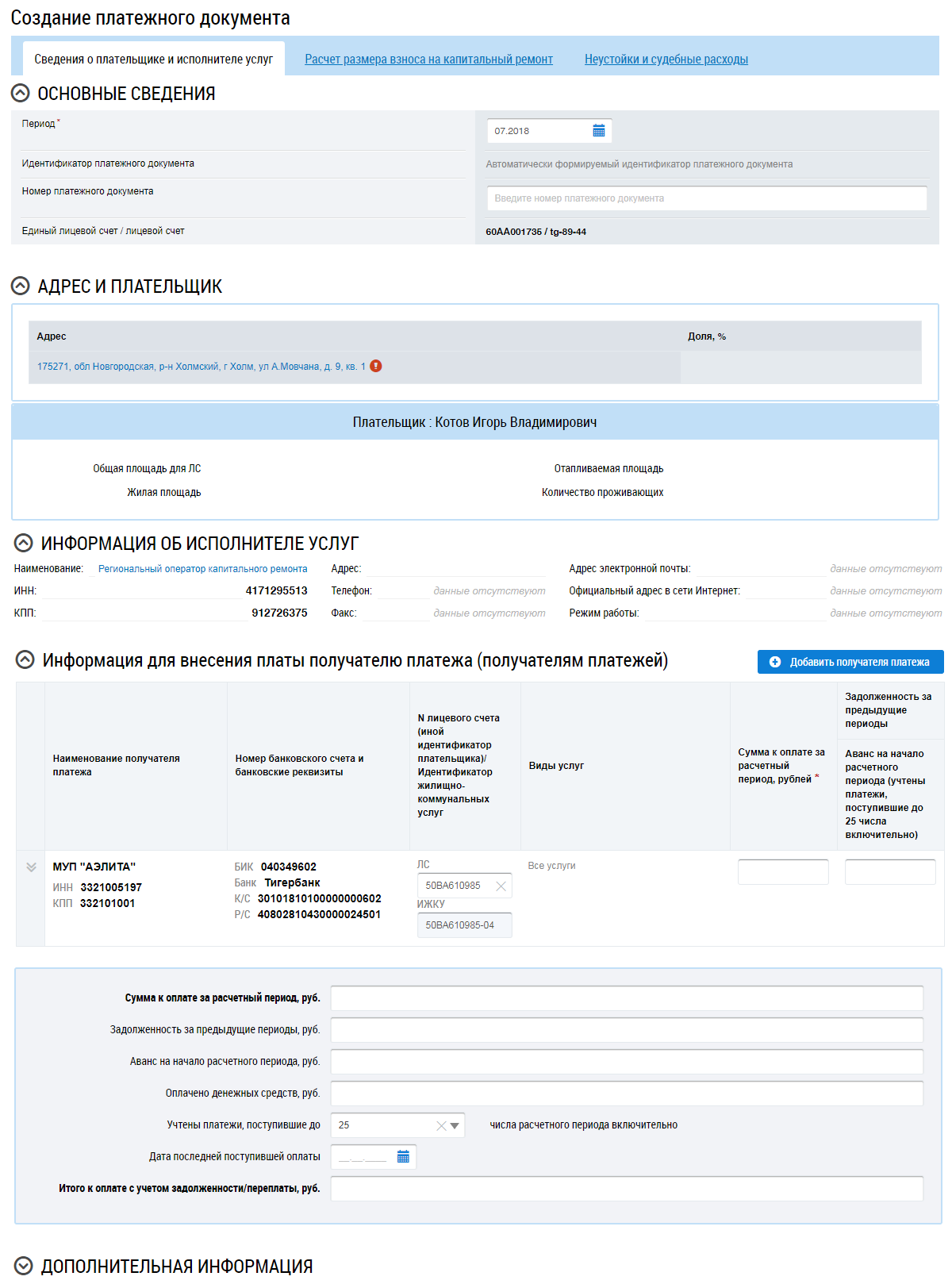Collapse the АДРЕС И ПЛАТЕЛЬЩИК section

click(x=20, y=286)
